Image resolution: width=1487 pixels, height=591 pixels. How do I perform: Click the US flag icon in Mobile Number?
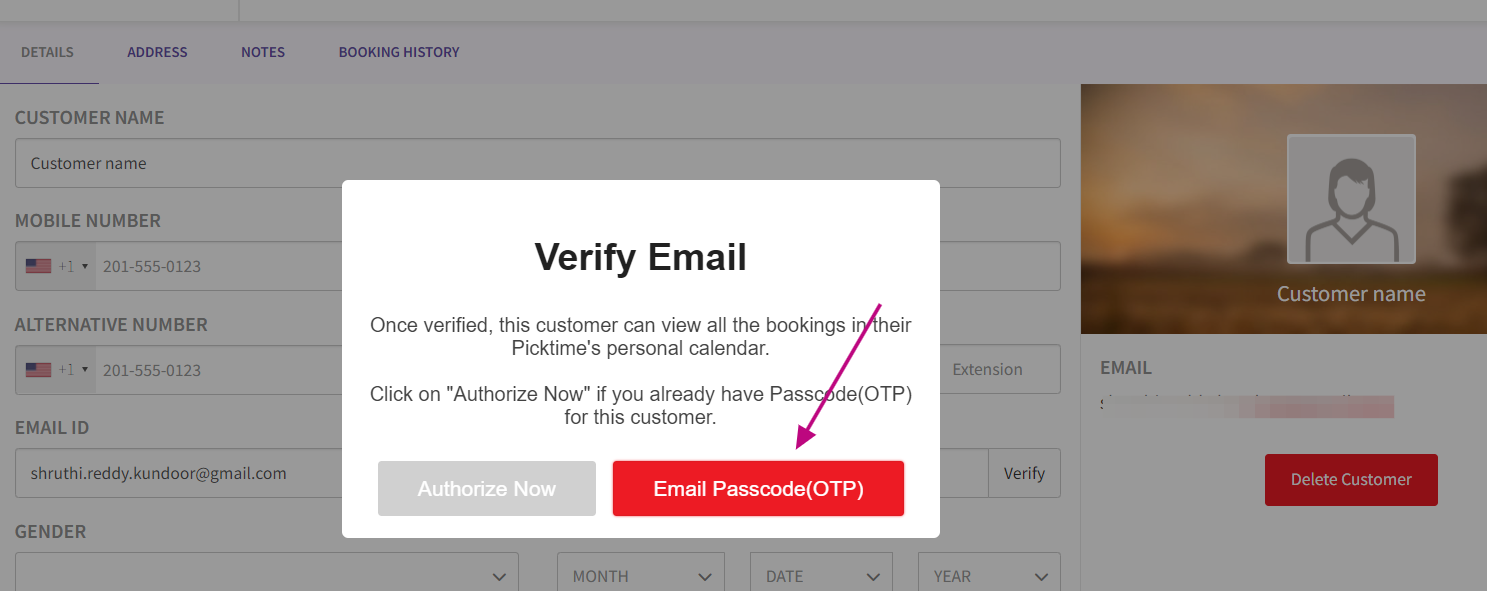pyautogui.click(x=38, y=267)
